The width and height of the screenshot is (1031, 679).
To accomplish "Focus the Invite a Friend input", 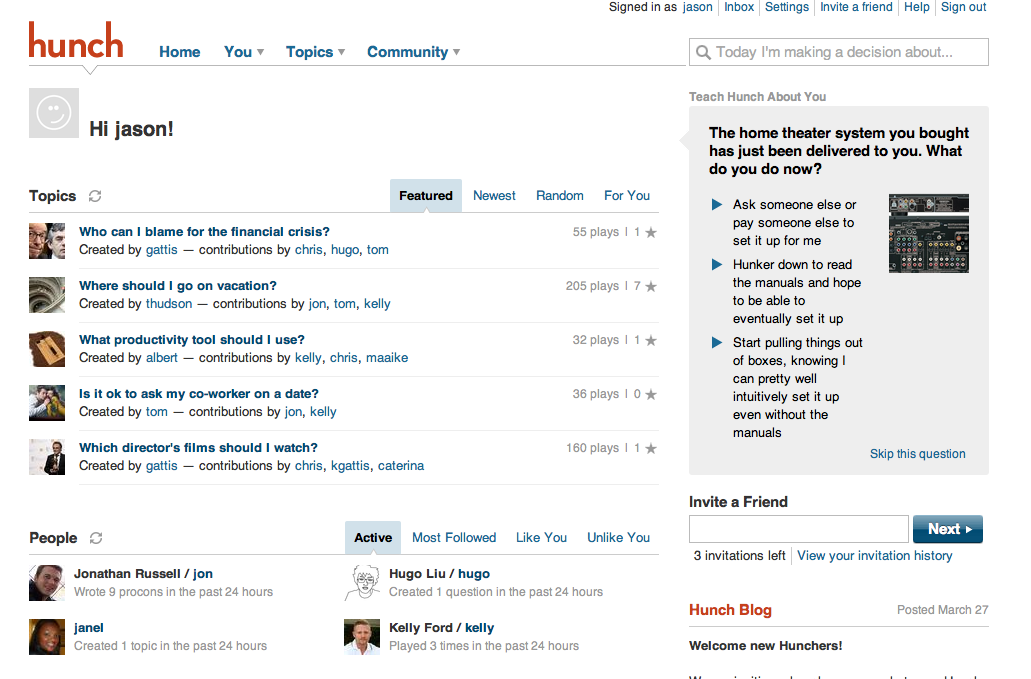I will click(799, 529).
